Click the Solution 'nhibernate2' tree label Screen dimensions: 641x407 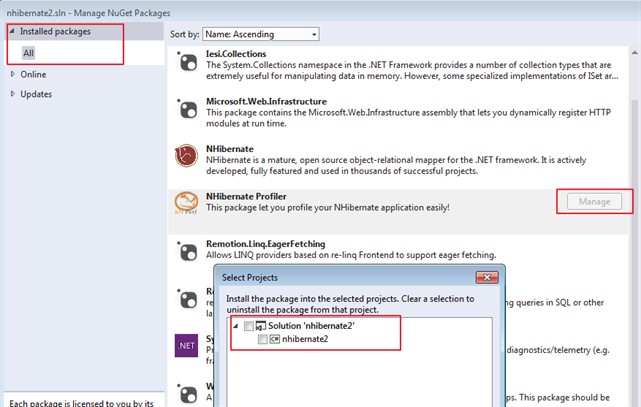(x=311, y=326)
